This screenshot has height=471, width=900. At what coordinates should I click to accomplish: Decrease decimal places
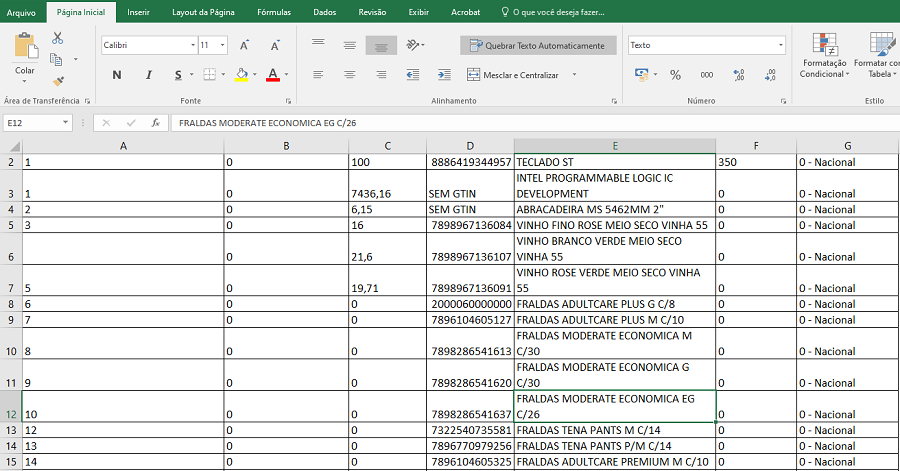(770, 75)
